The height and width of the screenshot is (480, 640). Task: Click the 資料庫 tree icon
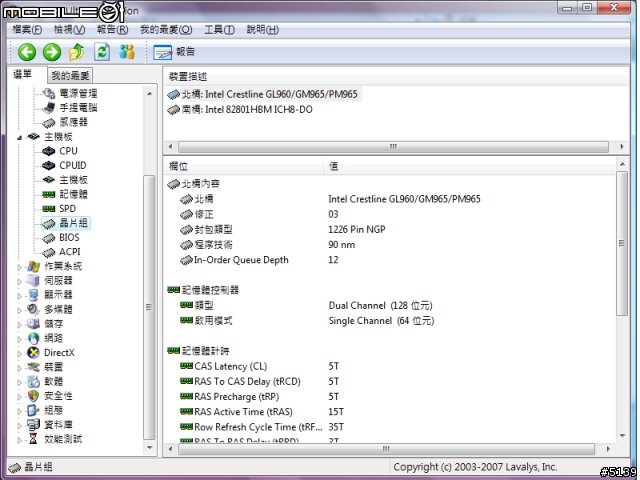tap(33, 424)
